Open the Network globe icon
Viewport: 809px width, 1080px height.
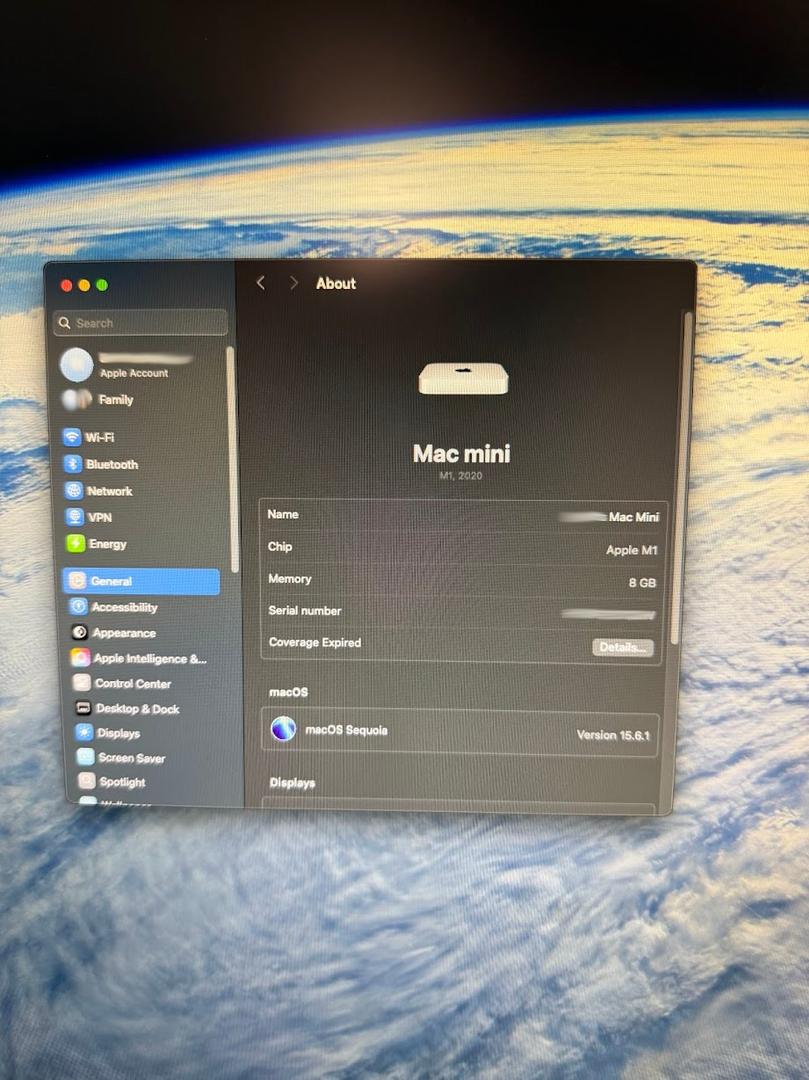coord(74,491)
